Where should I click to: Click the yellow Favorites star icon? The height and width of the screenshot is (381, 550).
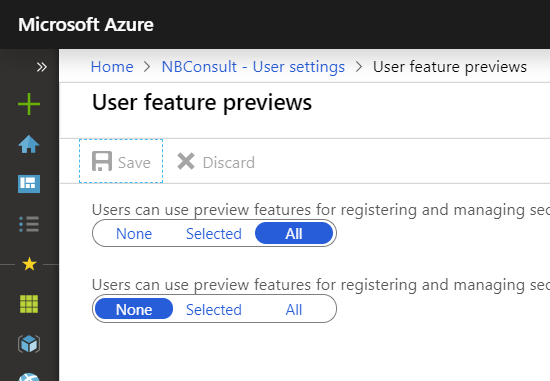(x=29, y=264)
